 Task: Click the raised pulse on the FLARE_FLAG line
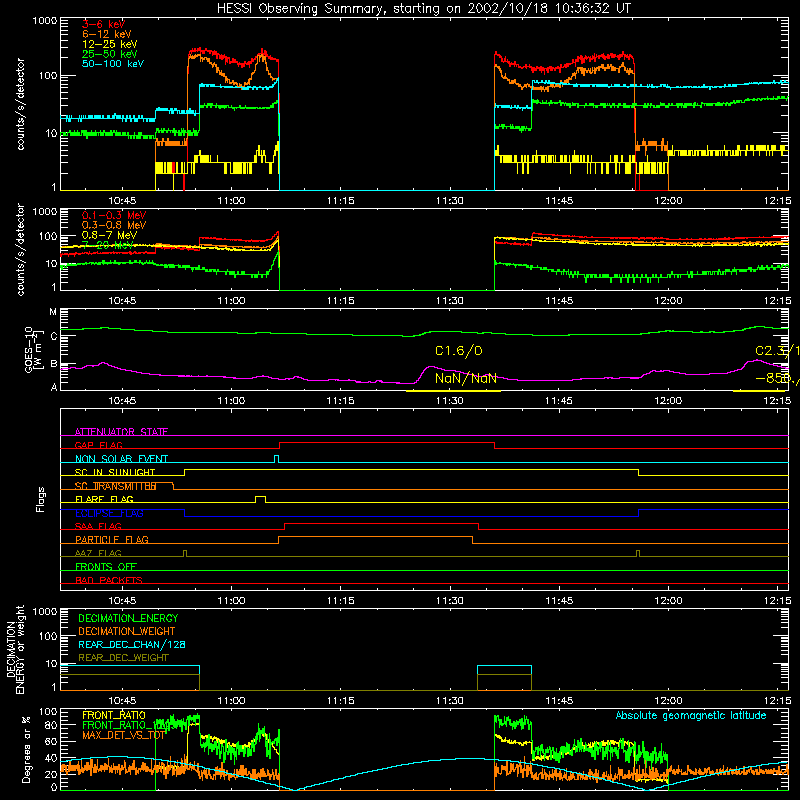pyautogui.click(x=260, y=499)
